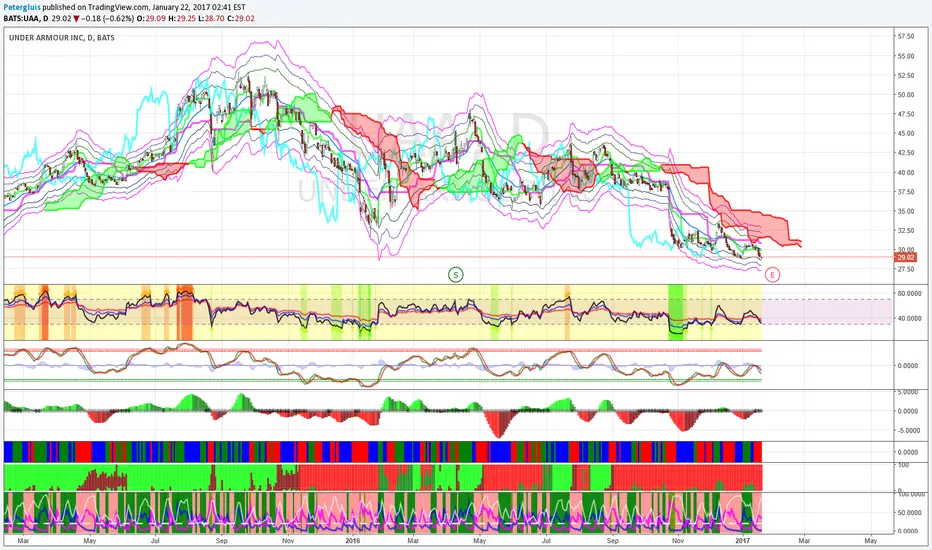Click the 50.0000 bottom pane axis label

[909, 513]
